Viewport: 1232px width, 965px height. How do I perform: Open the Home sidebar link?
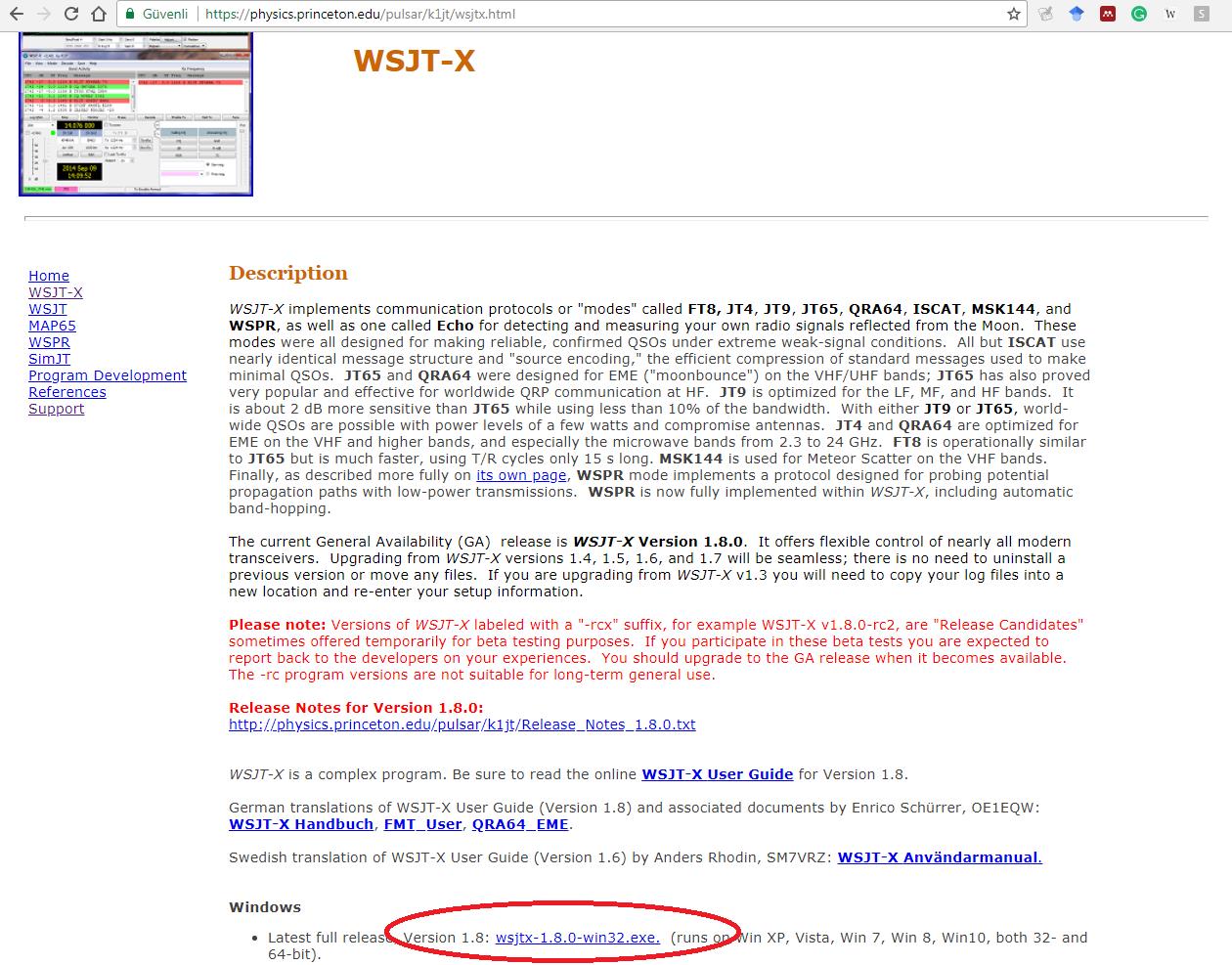point(49,276)
